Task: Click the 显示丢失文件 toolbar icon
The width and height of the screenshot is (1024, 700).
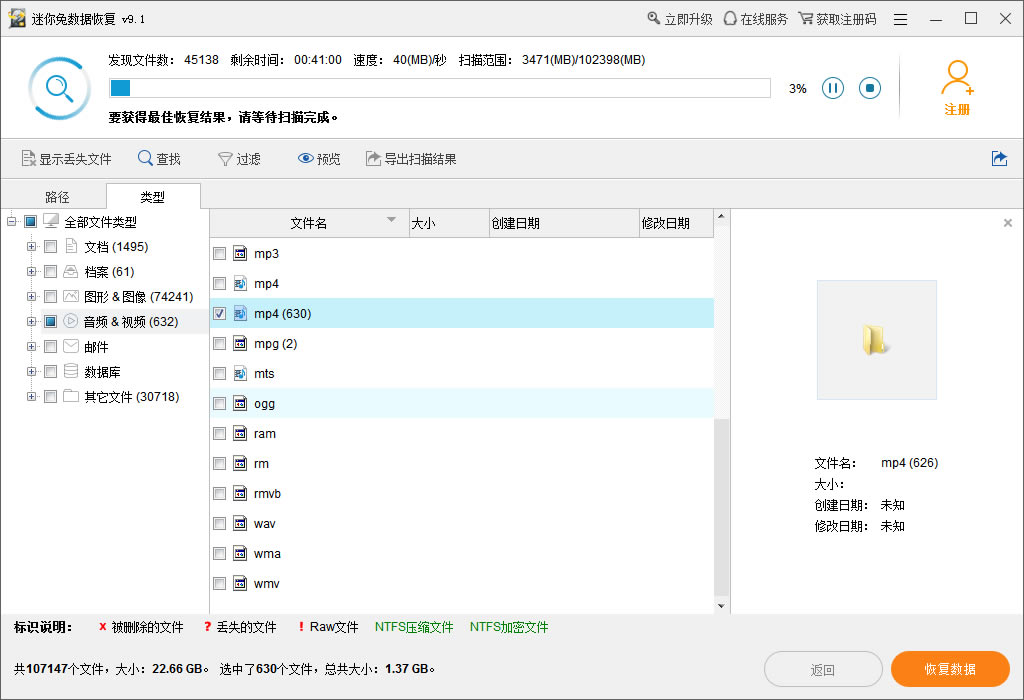Action: [x=66, y=158]
